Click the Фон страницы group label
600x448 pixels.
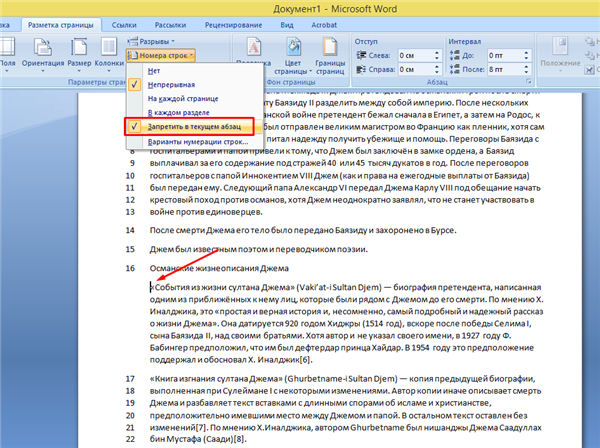click(x=291, y=82)
